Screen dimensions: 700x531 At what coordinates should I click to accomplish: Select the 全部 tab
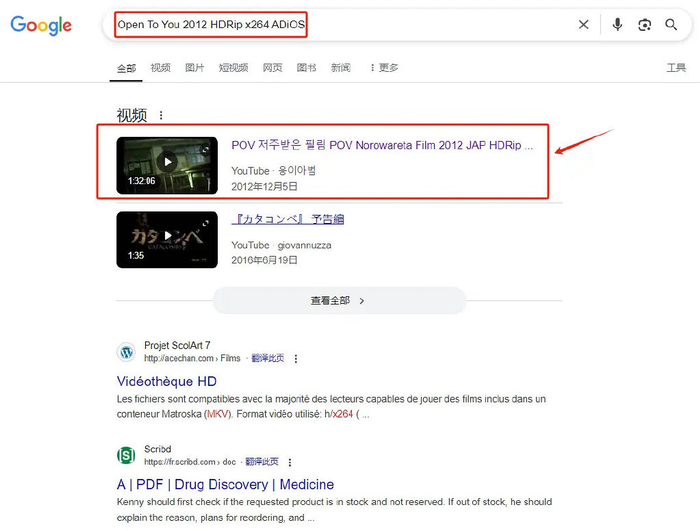[x=126, y=68]
